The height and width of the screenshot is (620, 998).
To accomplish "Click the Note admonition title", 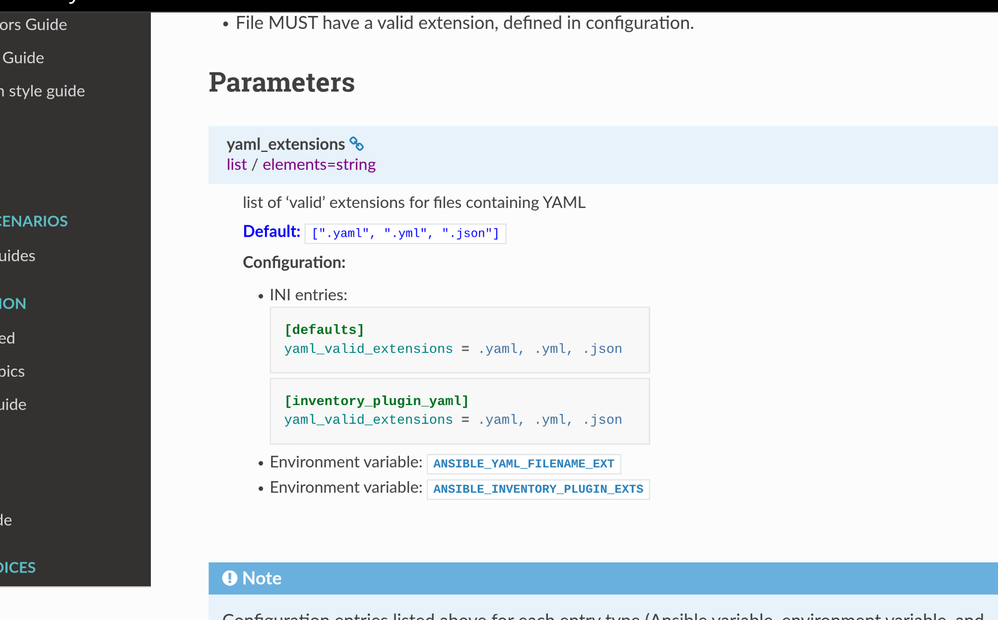I will click(x=262, y=578).
